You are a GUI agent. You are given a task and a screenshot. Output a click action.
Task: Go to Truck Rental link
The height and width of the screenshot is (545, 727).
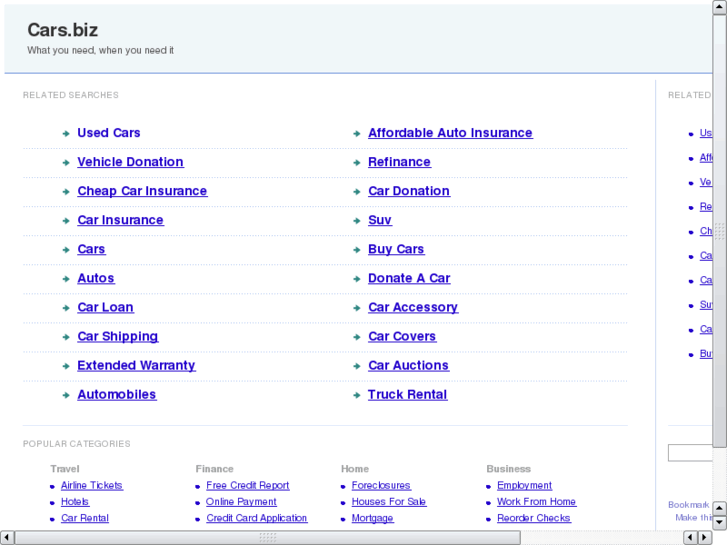point(408,395)
